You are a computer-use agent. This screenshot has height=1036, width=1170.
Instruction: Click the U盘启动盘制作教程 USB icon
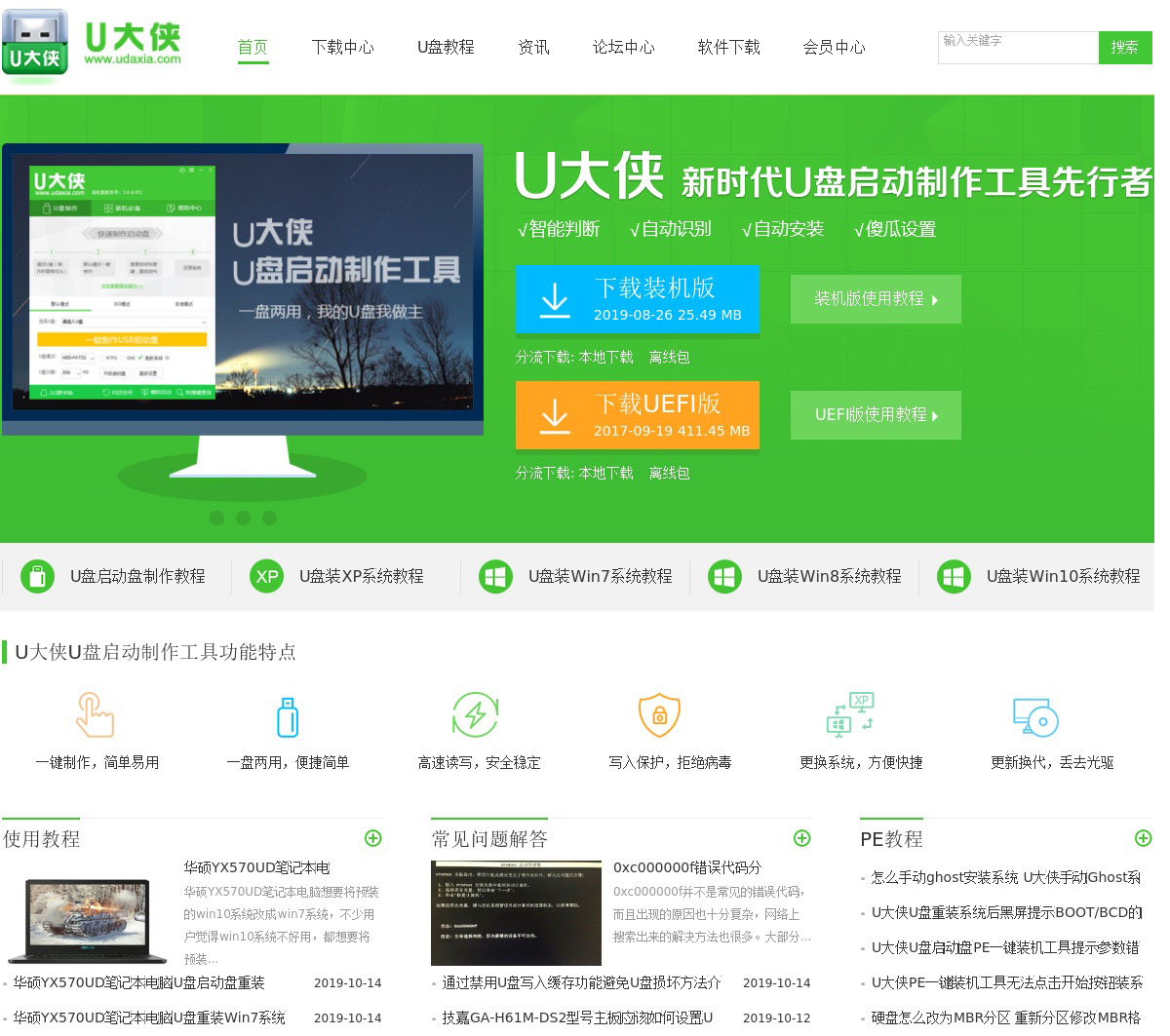point(37,576)
